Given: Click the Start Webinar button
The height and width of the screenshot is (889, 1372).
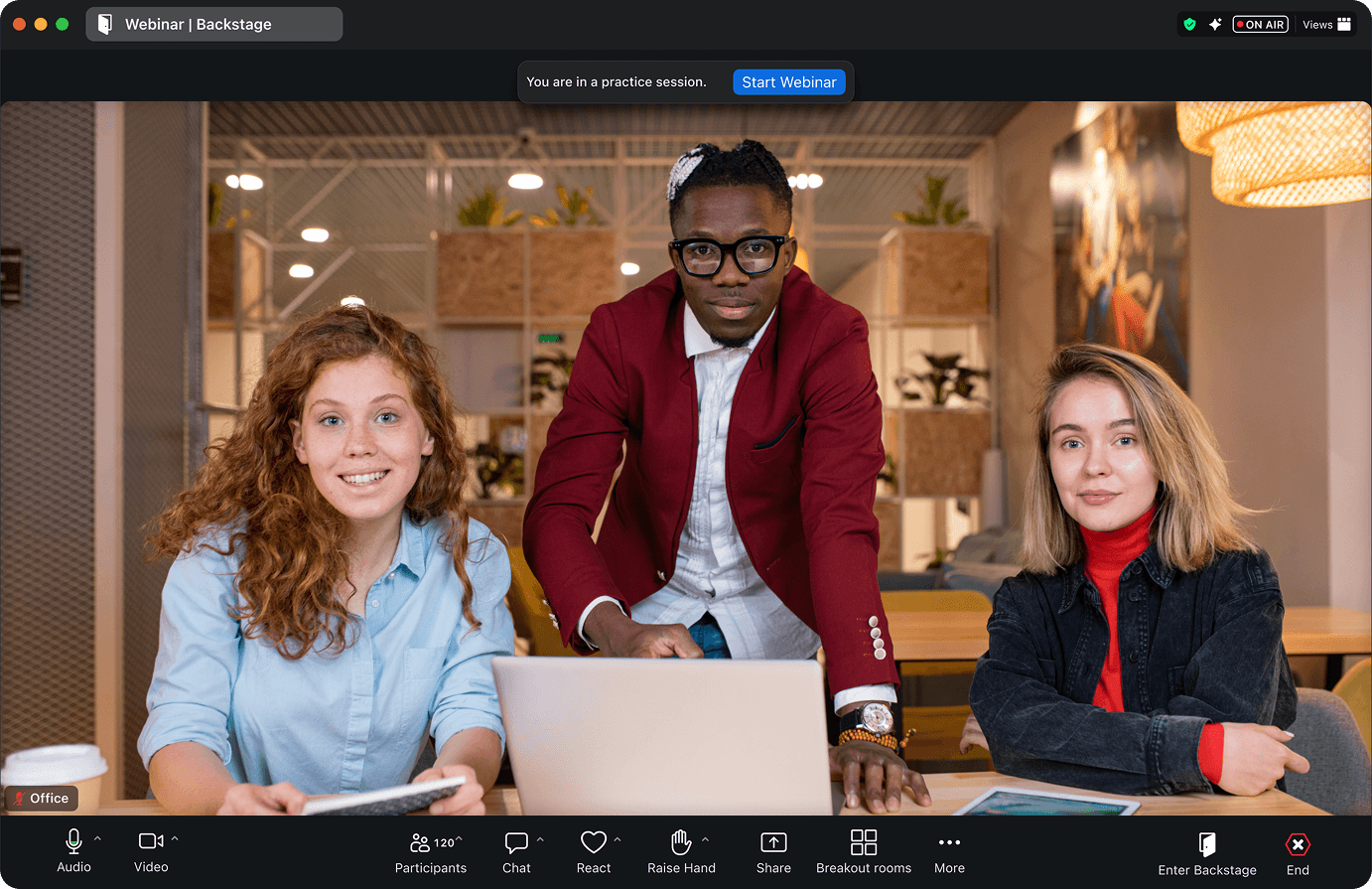Looking at the screenshot, I should click(x=789, y=82).
